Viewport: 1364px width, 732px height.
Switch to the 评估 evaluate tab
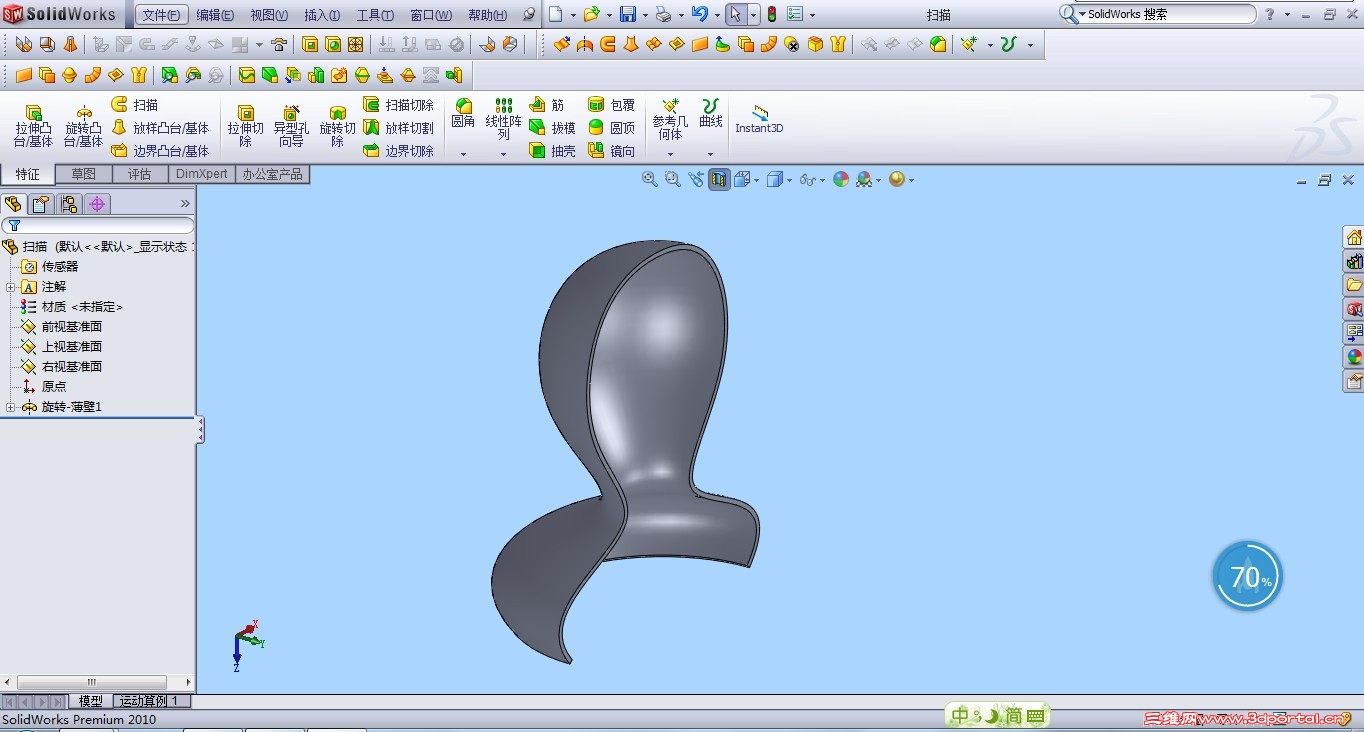click(x=139, y=174)
